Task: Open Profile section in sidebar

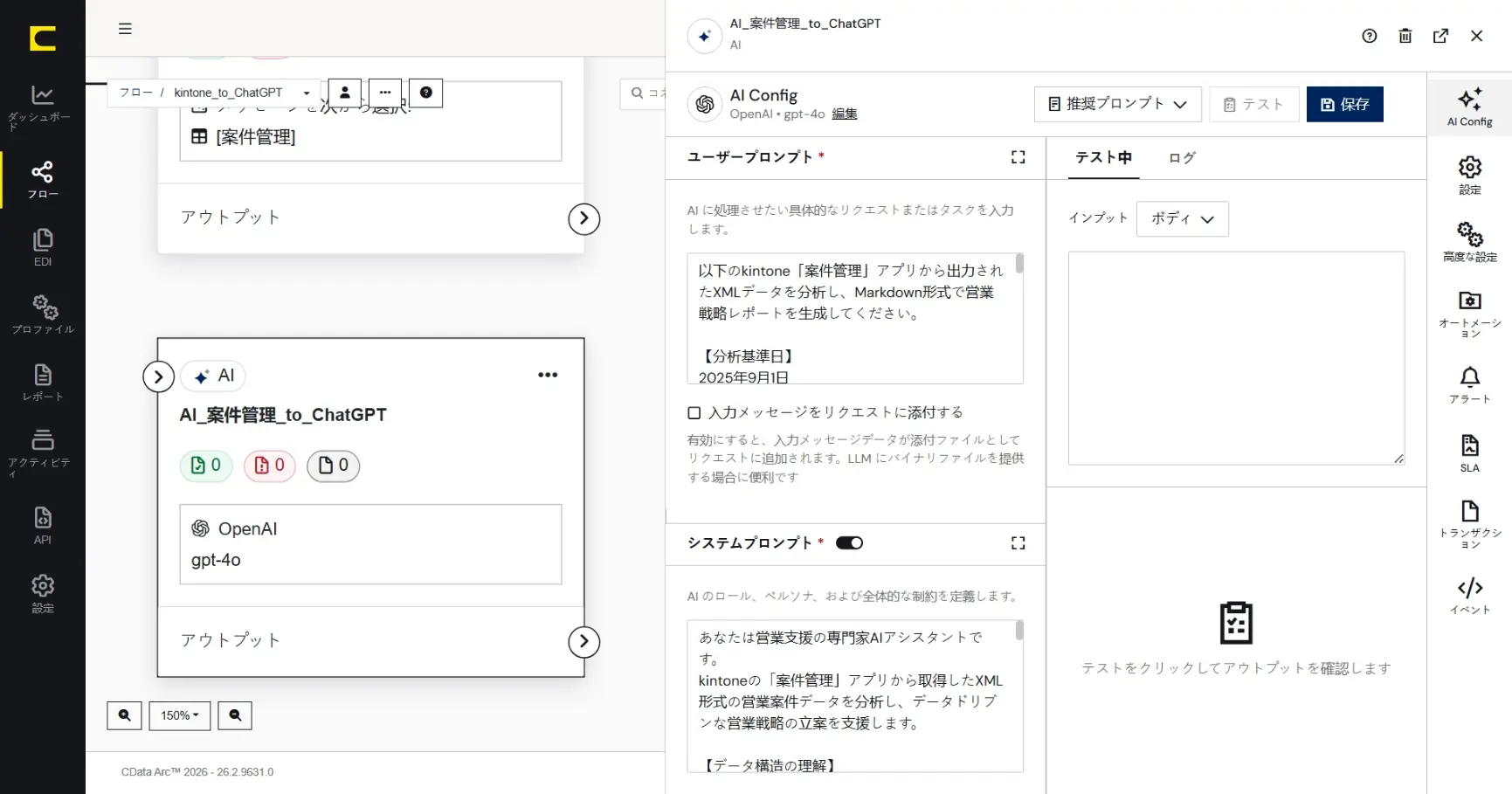Action: coord(42,315)
